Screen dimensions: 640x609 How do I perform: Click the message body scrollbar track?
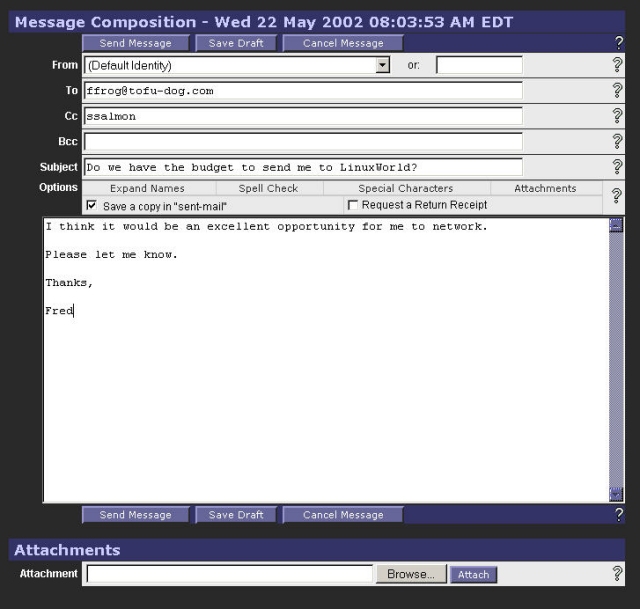(616, 359)
